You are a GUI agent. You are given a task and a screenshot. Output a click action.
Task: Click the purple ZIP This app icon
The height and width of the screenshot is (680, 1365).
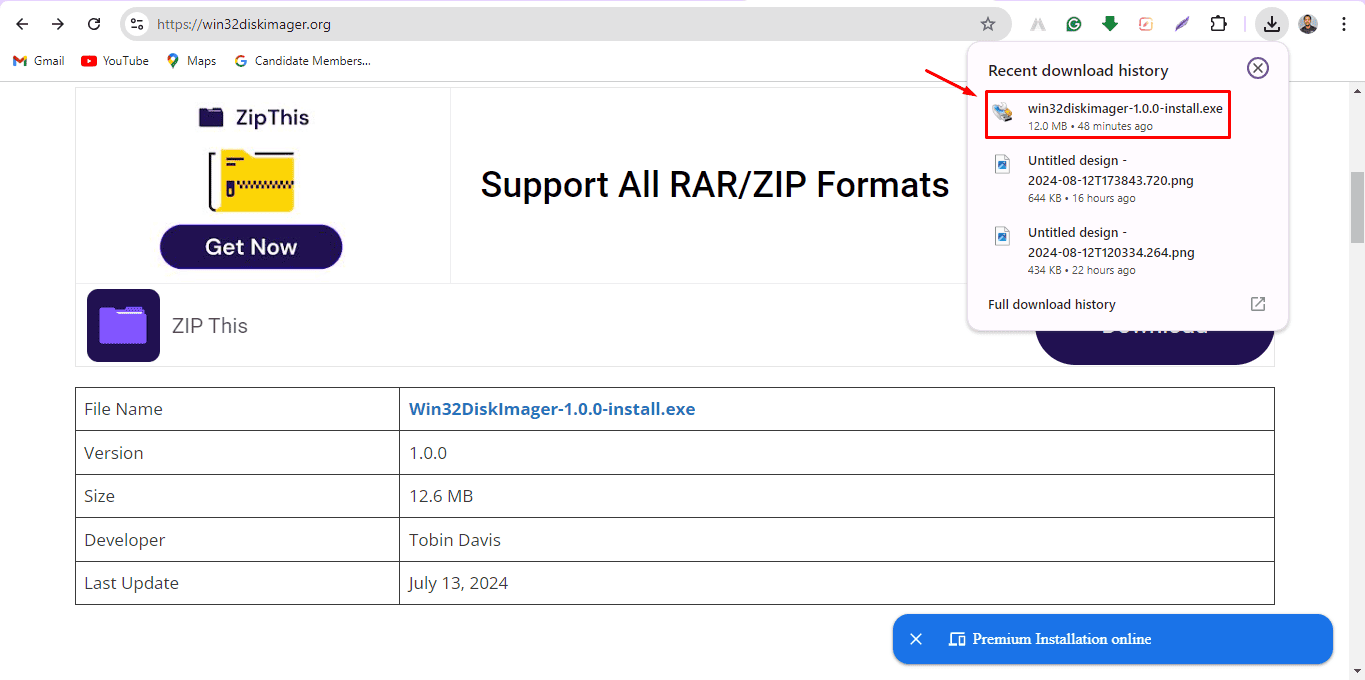[x=123, y=325]
